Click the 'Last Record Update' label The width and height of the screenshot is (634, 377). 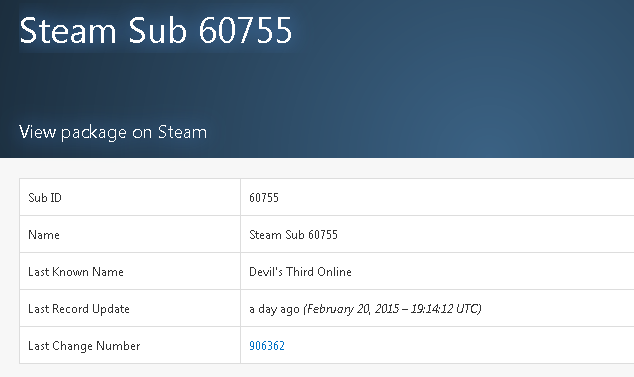click(x=79, y=309)
